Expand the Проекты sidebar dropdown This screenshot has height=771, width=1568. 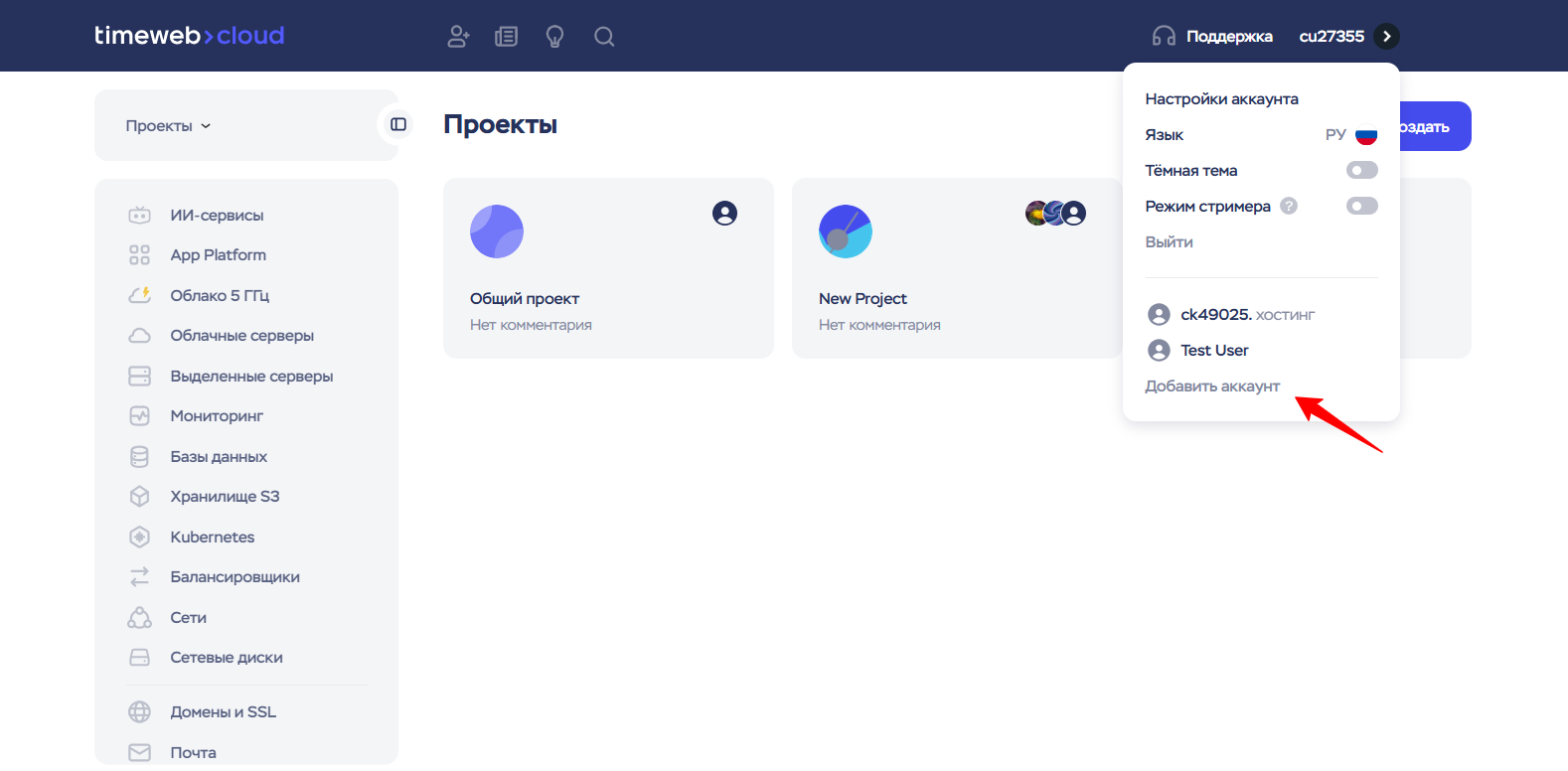(x=168, y=126)
